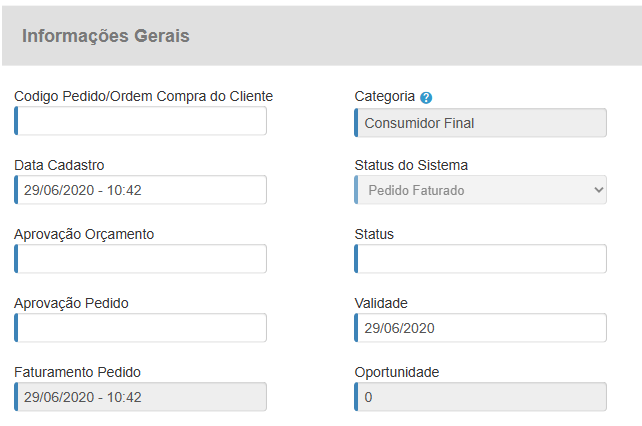Screen dimensions: 642x426
Task: Click the Categoria help question-mark icon
Action: pos(426,98)
